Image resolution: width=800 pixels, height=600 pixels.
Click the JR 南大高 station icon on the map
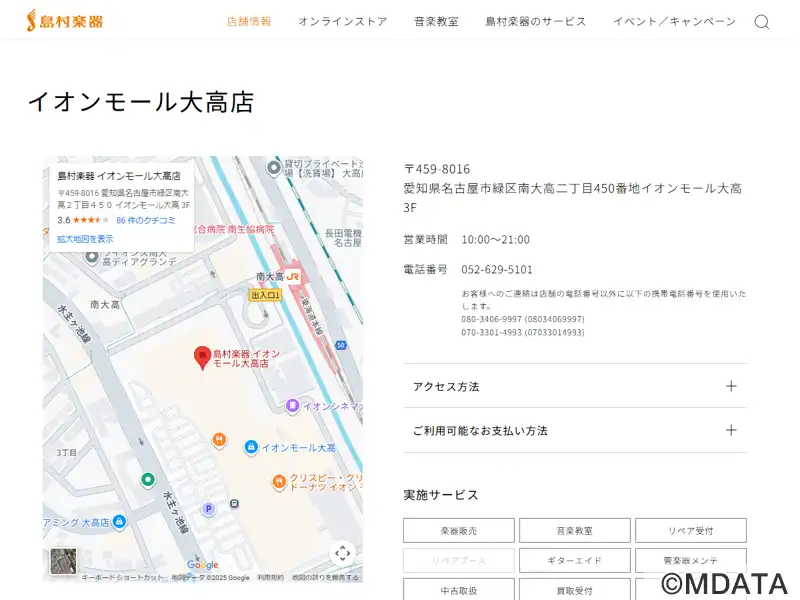(293, 277)
